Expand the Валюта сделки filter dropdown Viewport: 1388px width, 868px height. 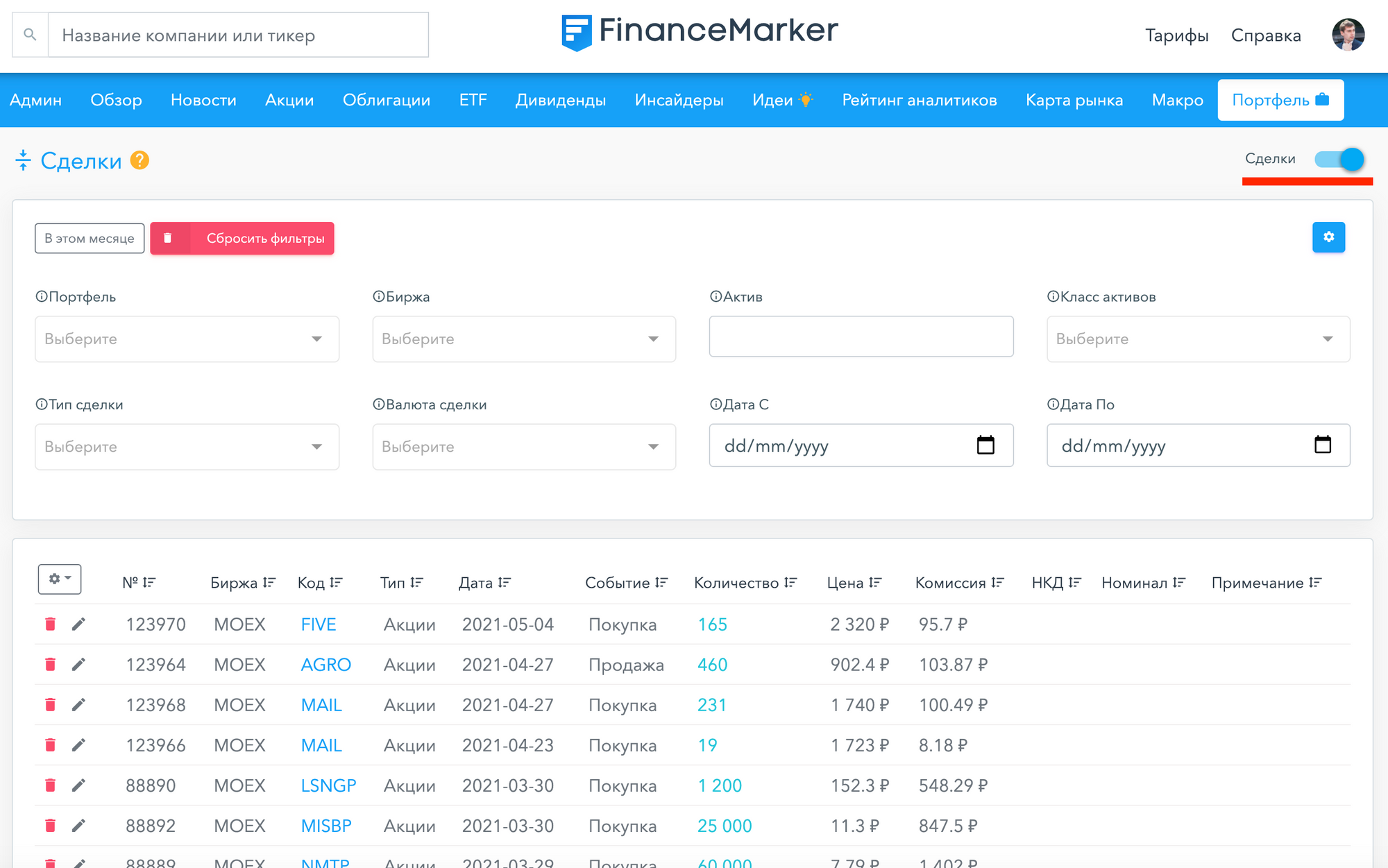tap(524, 446)
